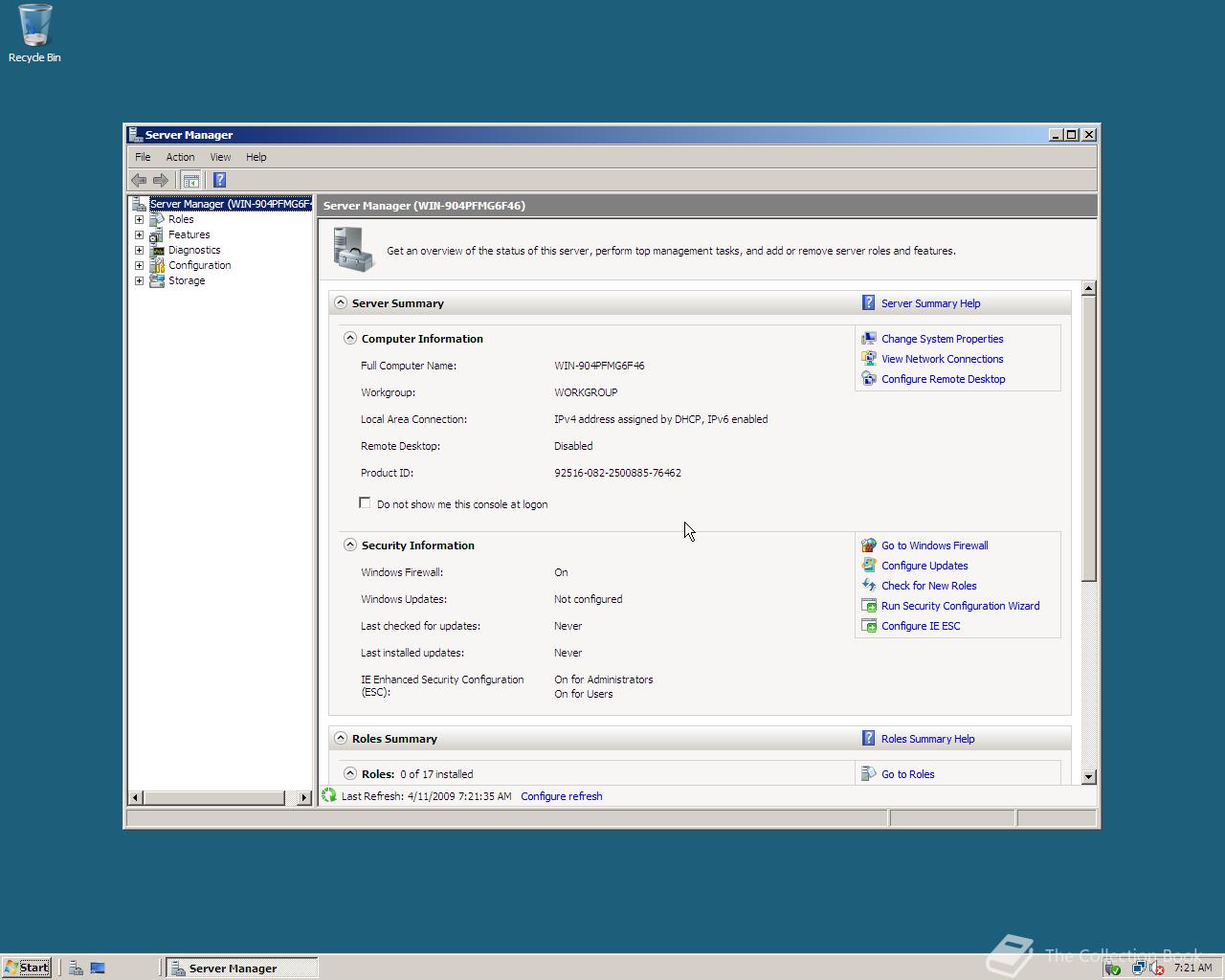This screenshot has width=1225, height=980.
Task: Click Configure IE ESC link
Action: 921,626
